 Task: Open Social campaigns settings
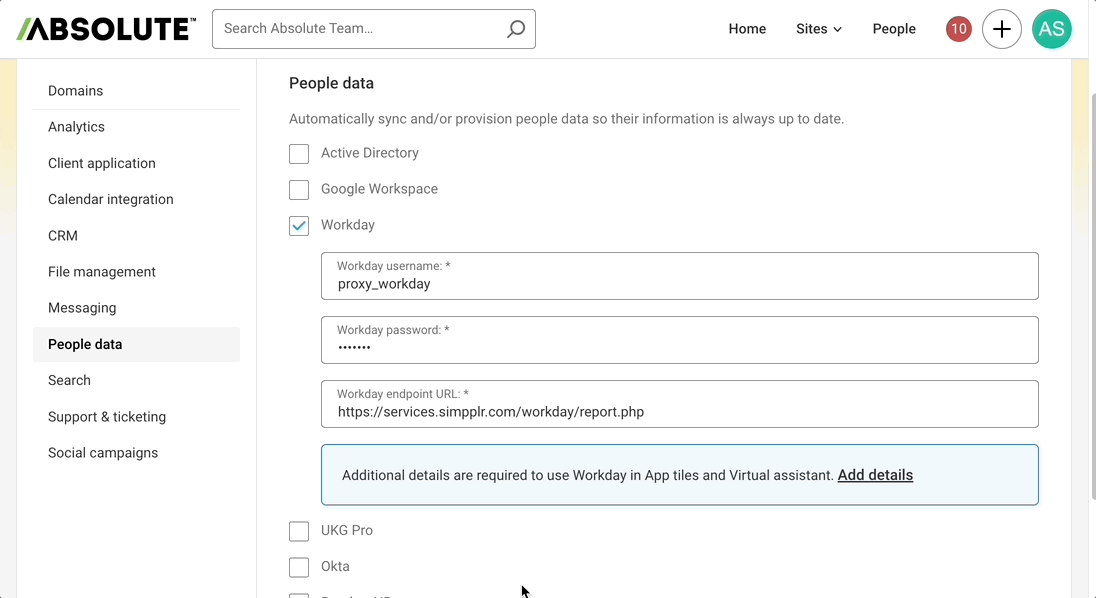point(102,452)
